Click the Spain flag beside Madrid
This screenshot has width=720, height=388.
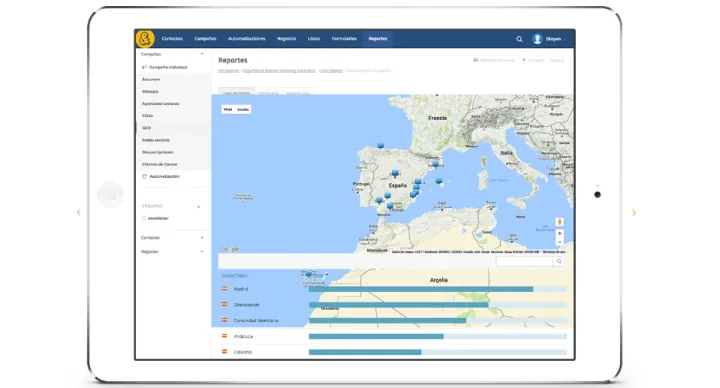[225, 288]
